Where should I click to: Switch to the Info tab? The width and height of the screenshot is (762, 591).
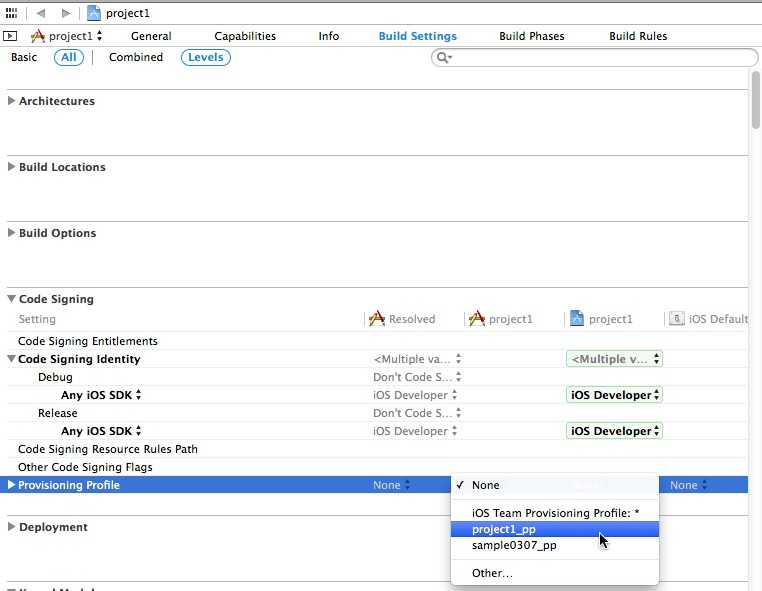tap(329, 36)
